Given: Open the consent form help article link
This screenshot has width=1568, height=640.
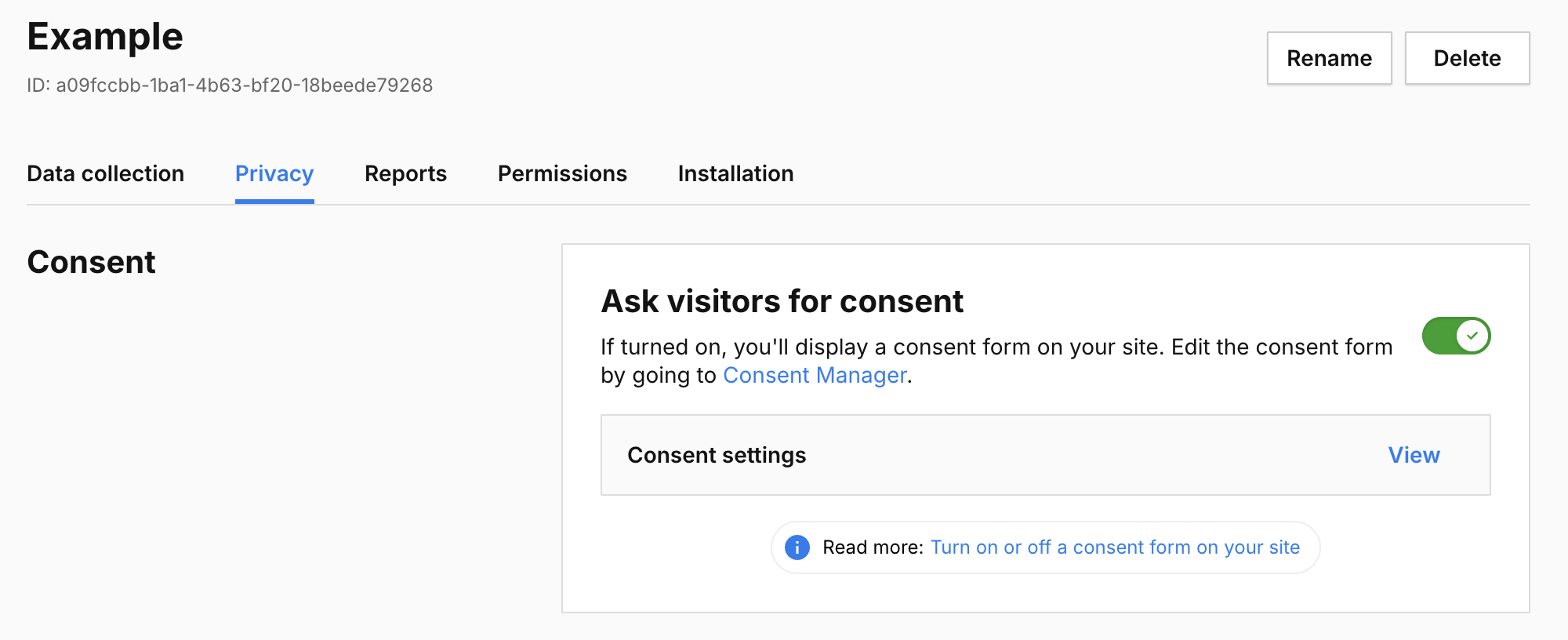Looking at the screenshot, I should click(1115, 547).
